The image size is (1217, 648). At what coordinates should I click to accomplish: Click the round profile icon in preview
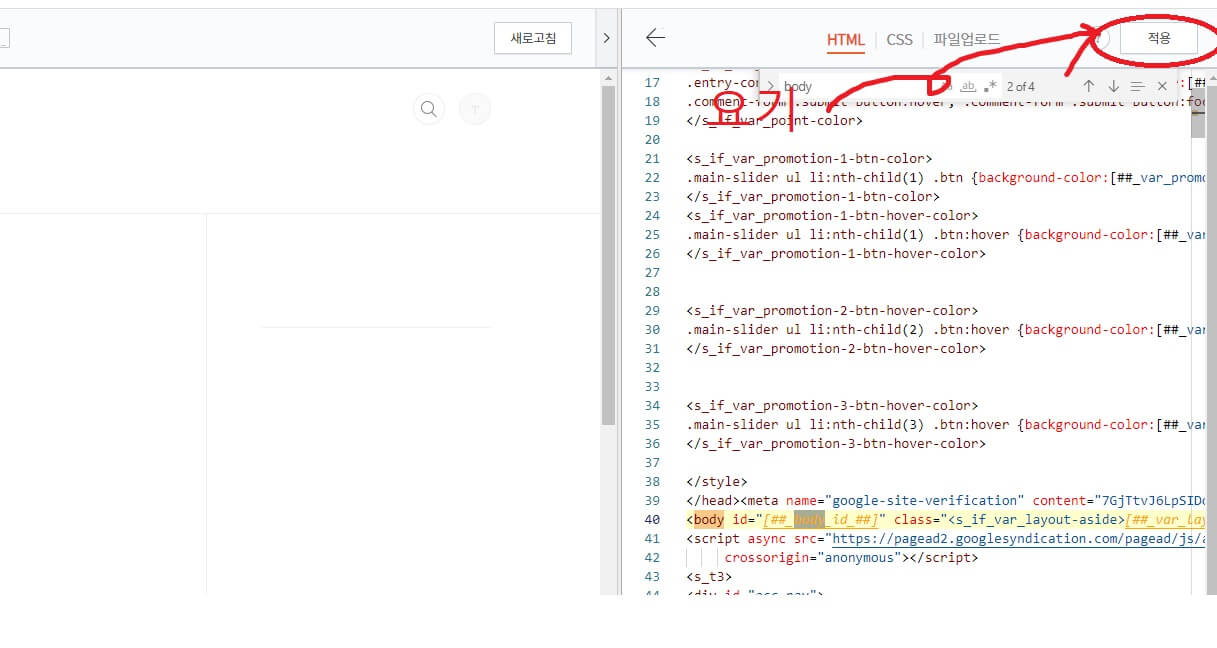pos(475,109)
